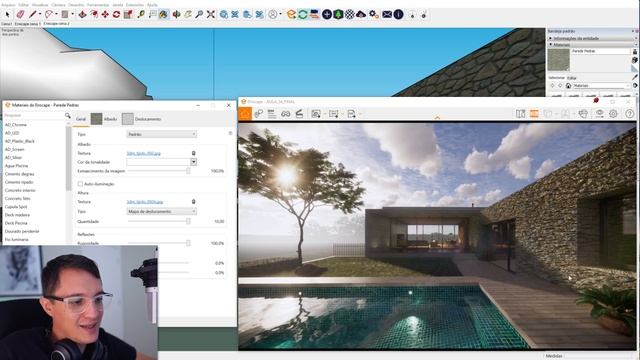Open Enscape video editor clapper icon
640x360 pixels.
pos(299,114)
